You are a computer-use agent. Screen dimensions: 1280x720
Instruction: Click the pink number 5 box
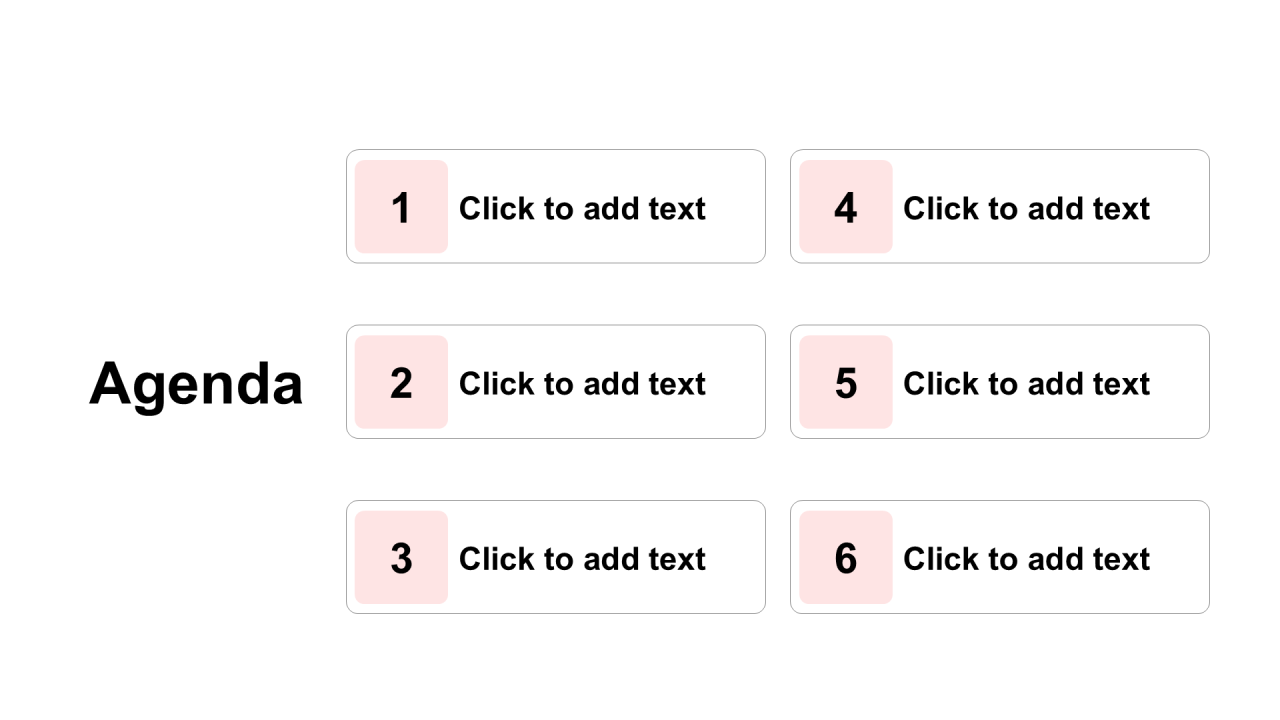845,382
